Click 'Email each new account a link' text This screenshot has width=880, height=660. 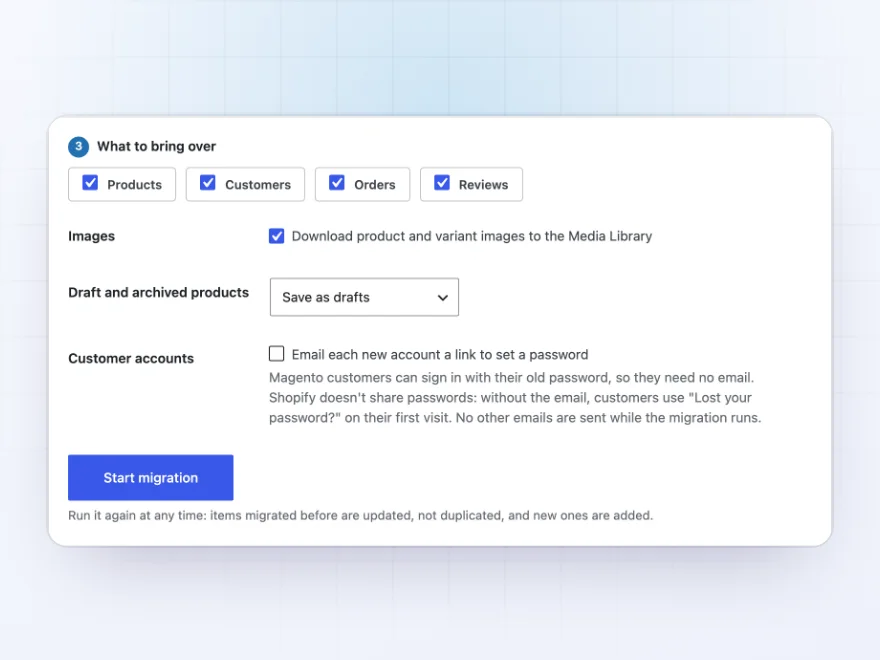440,355
